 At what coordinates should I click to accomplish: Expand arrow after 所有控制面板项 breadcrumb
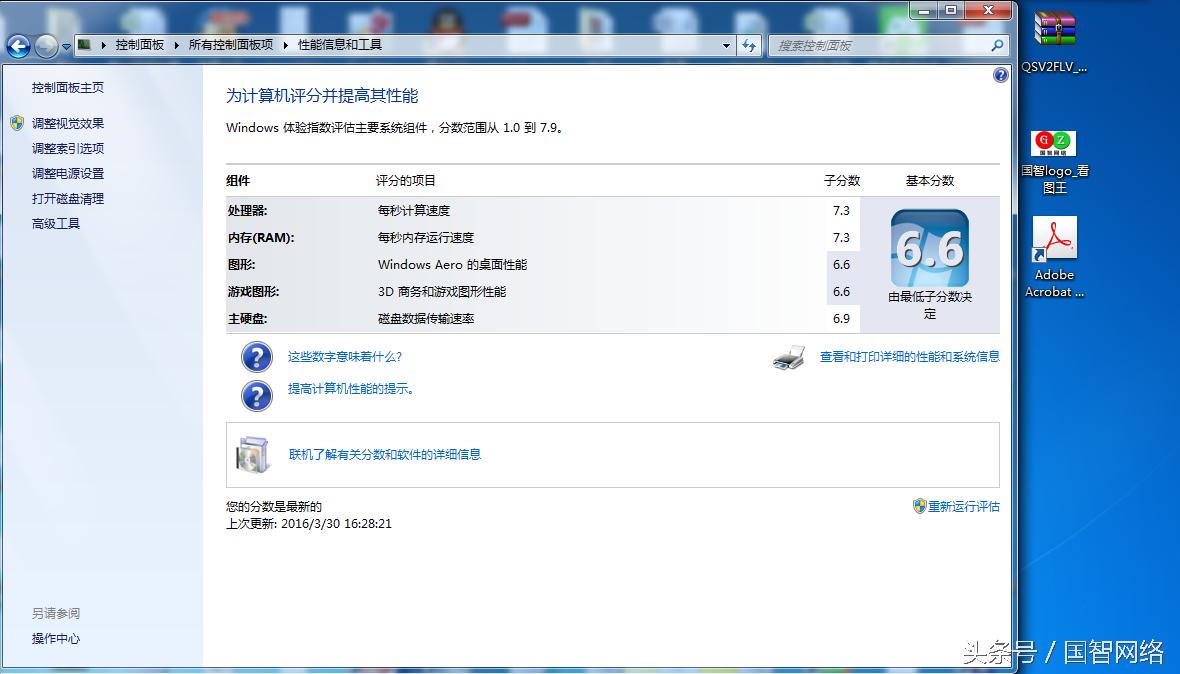coord(286,45)
